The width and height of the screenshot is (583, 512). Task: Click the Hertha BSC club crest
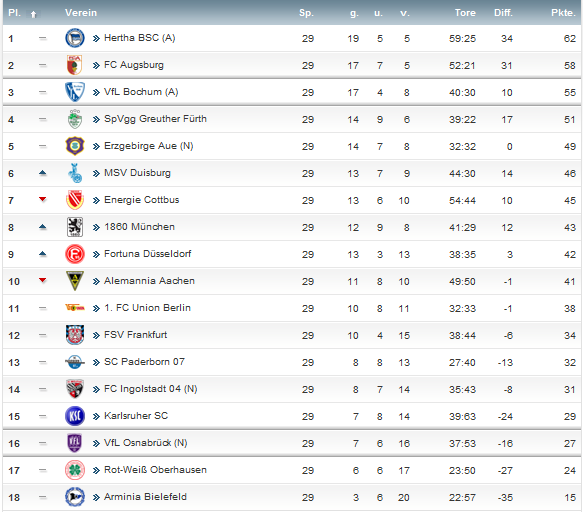[75, 38]
